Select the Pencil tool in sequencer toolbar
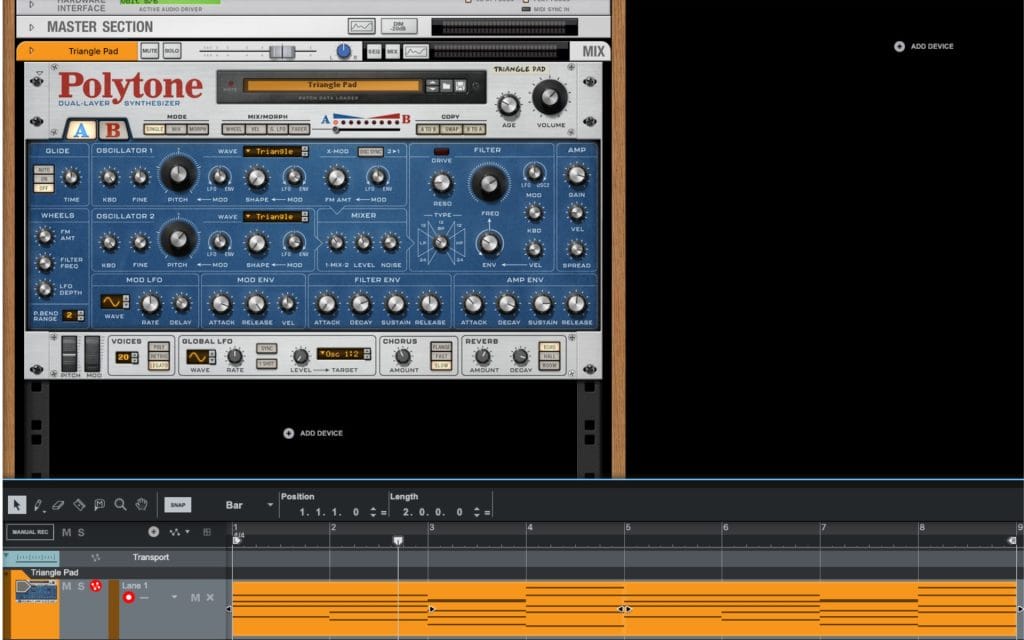The image size is (1024, 640). pyautogui.click(x=38, y=505)
